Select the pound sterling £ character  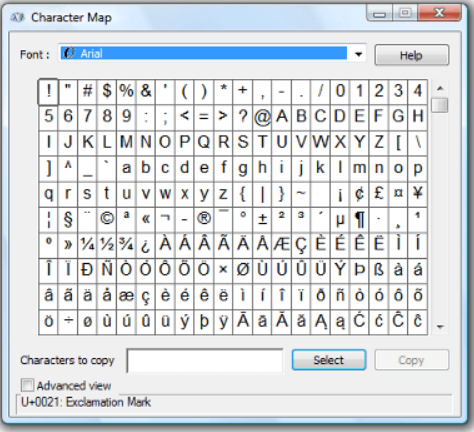[379, 193]
